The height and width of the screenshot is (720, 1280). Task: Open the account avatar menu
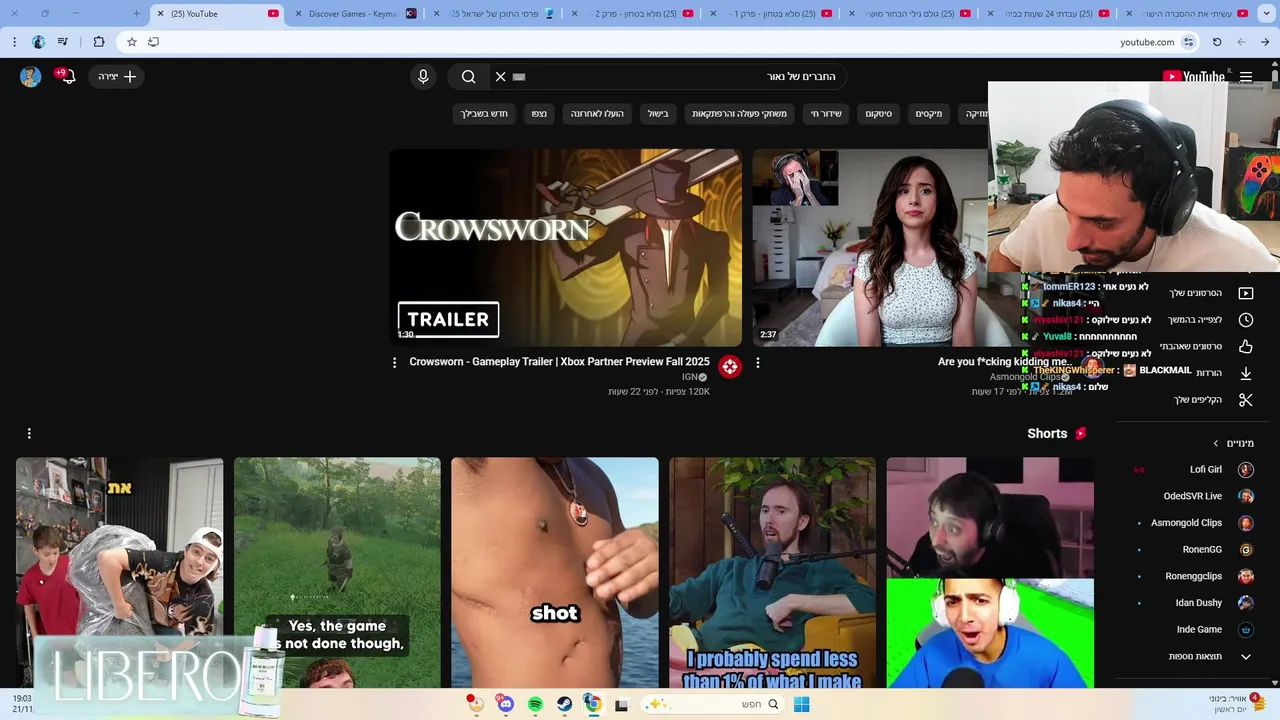click(30, 77)
